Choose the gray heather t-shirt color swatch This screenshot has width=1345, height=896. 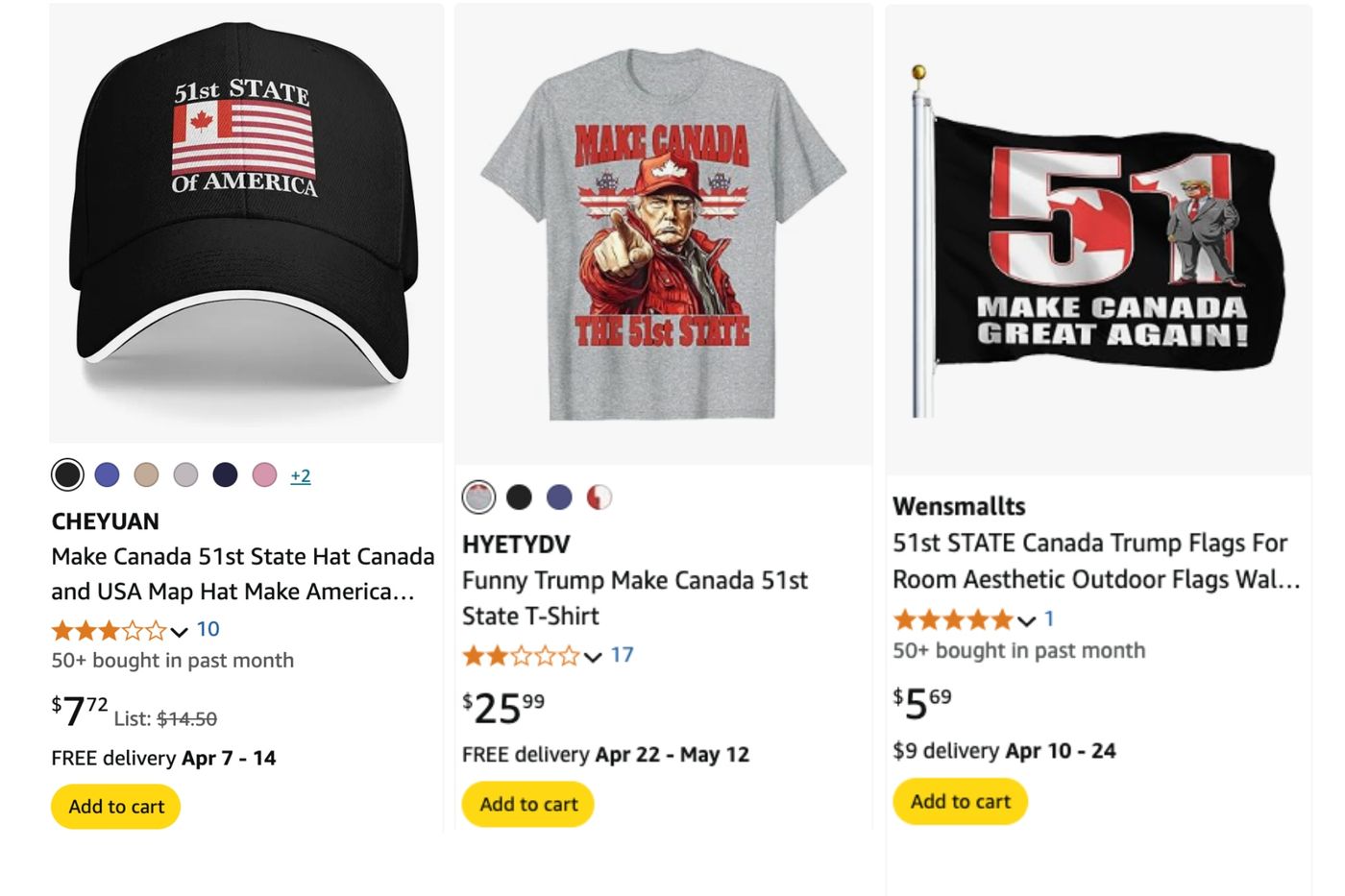[477, 496]
